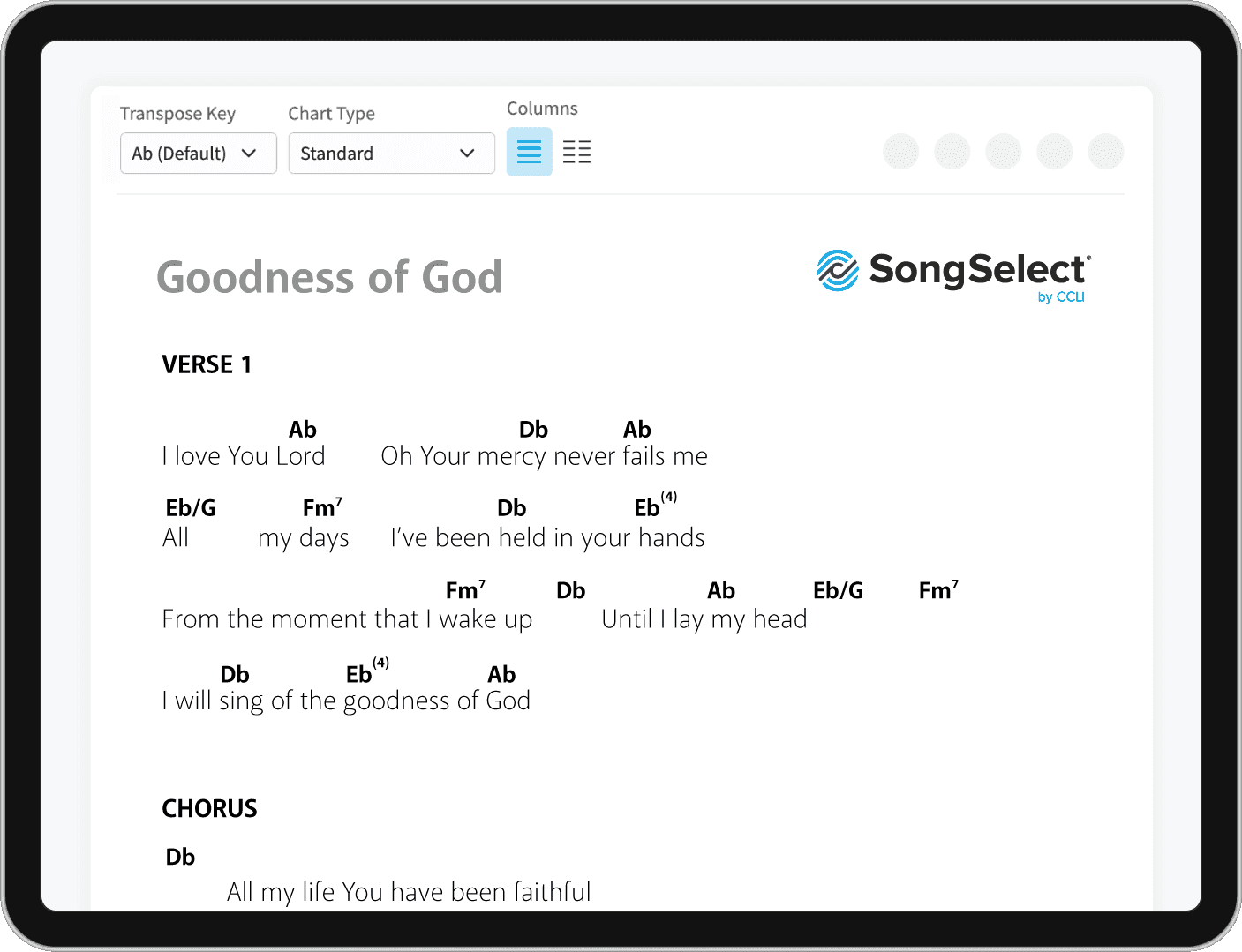Select the Ab chord above 'I love You Lord'
Viewport: 1242px width, 952px height.
[302, 430]
